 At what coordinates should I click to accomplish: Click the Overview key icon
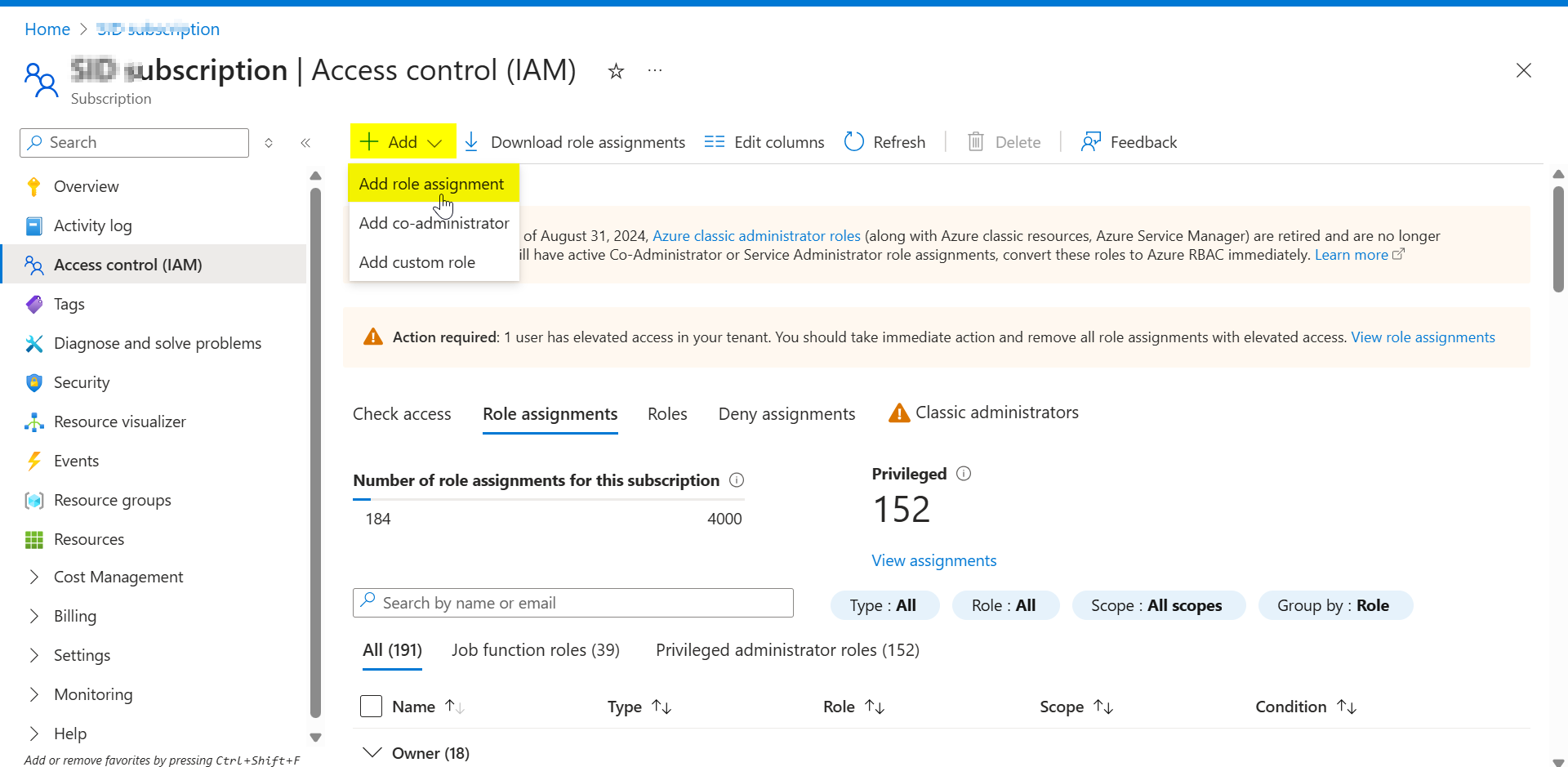[x=33, y=186]
